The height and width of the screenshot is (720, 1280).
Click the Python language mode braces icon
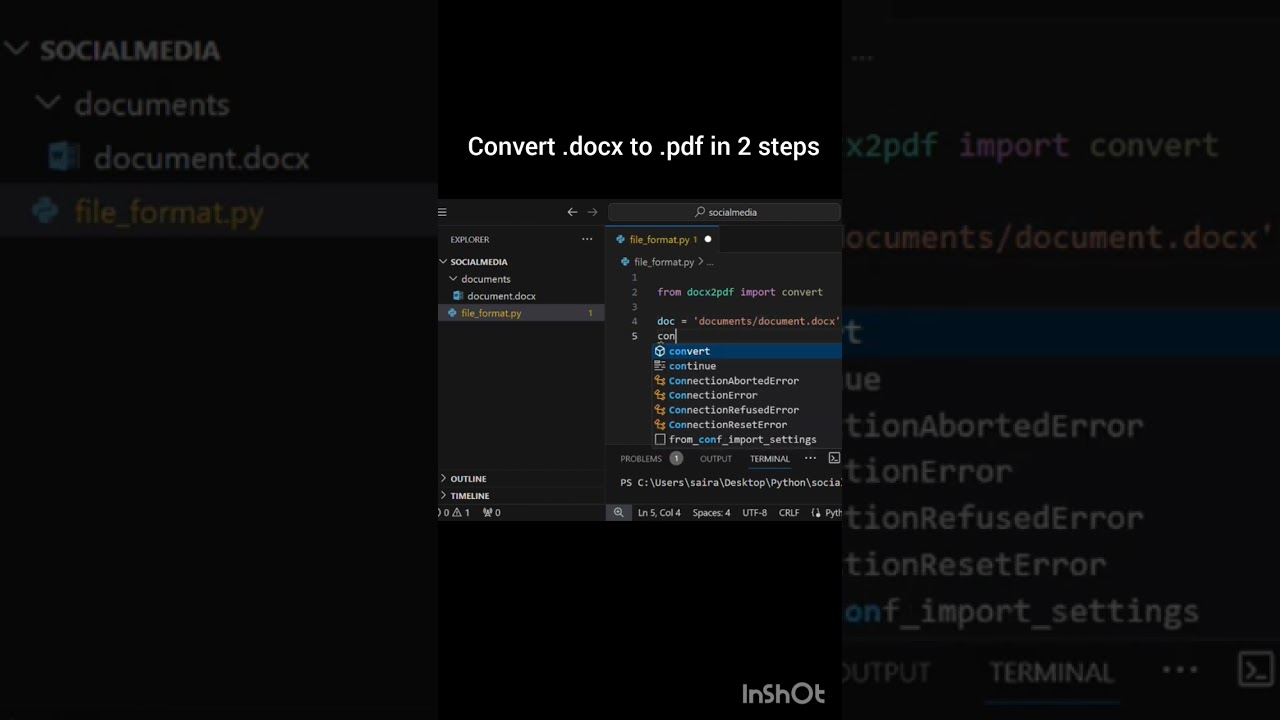[x=816, y=512]
